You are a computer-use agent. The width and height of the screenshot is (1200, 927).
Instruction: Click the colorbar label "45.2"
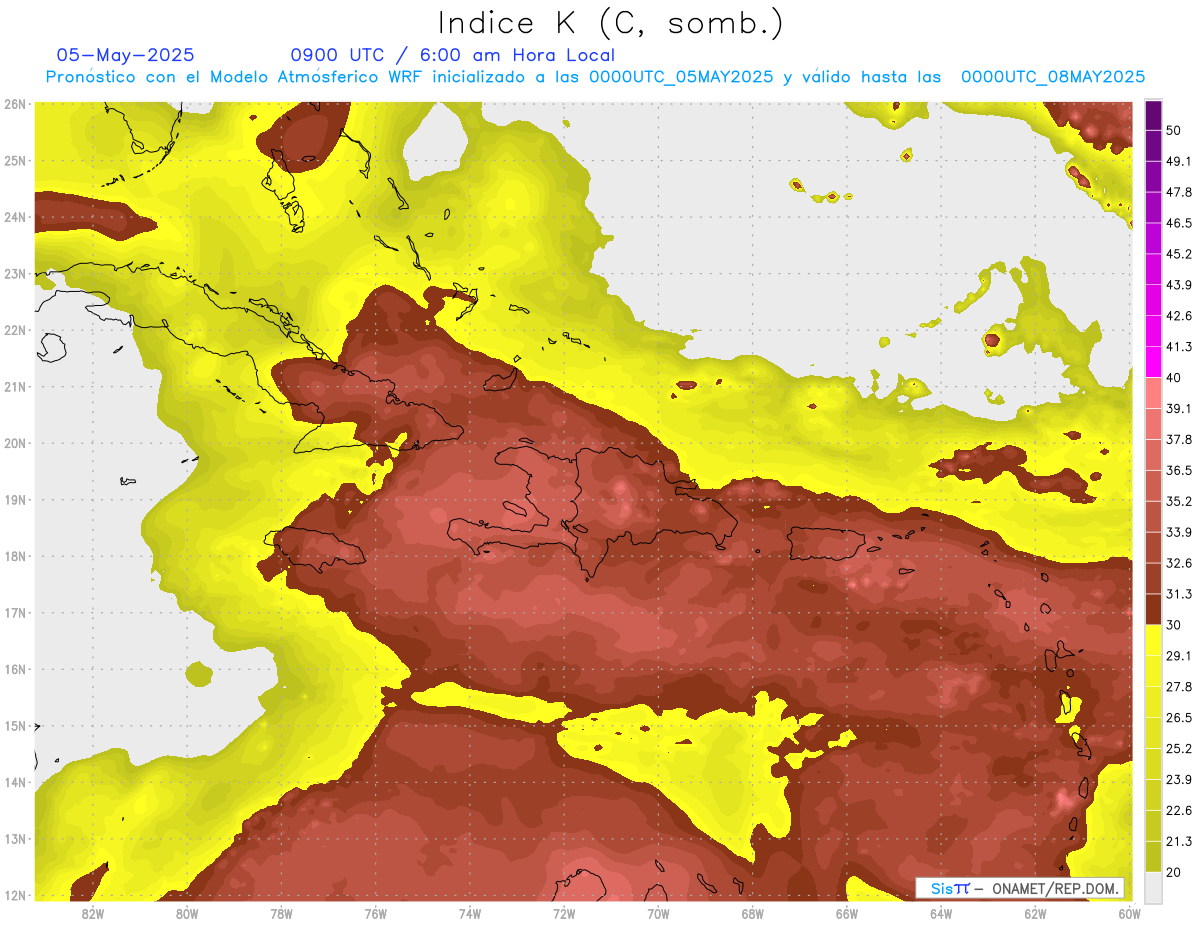tap(1178, 254)
